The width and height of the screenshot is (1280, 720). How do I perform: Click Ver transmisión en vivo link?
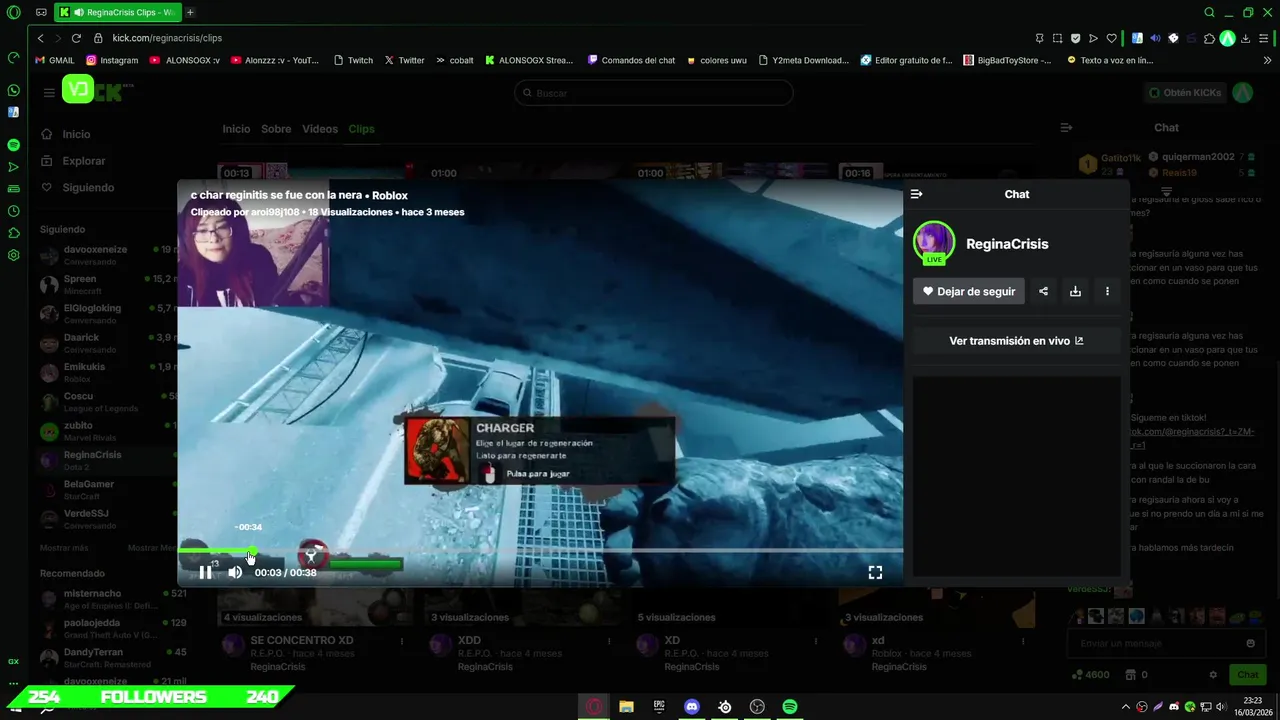(1016, 341)
